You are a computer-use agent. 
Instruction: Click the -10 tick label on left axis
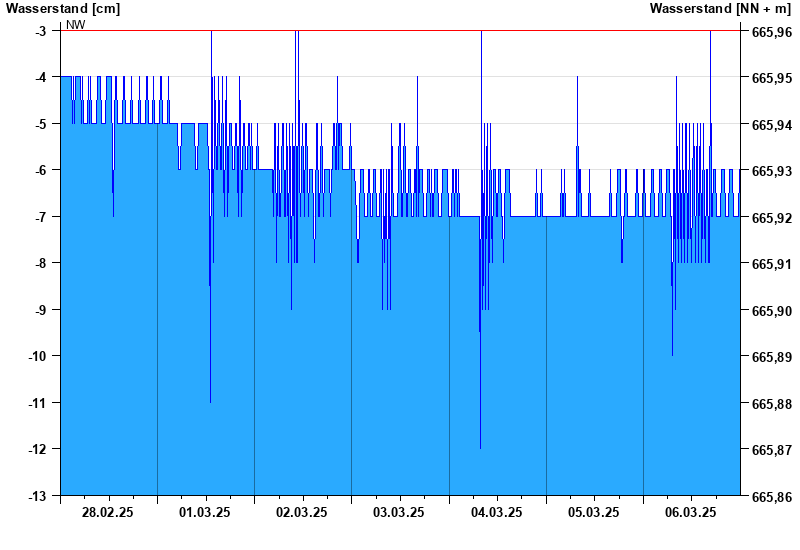pos(37,356)
